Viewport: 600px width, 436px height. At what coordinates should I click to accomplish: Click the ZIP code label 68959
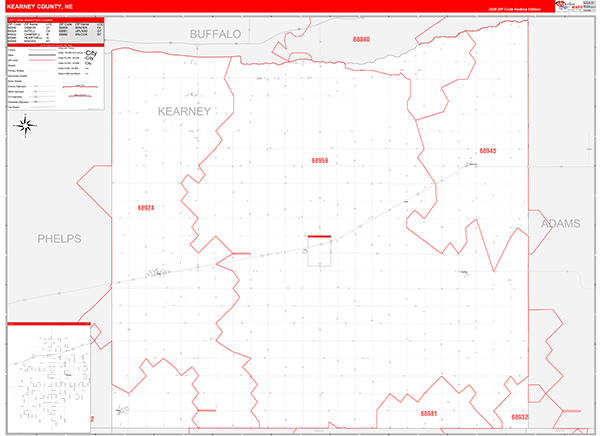[x=320, y=161]
